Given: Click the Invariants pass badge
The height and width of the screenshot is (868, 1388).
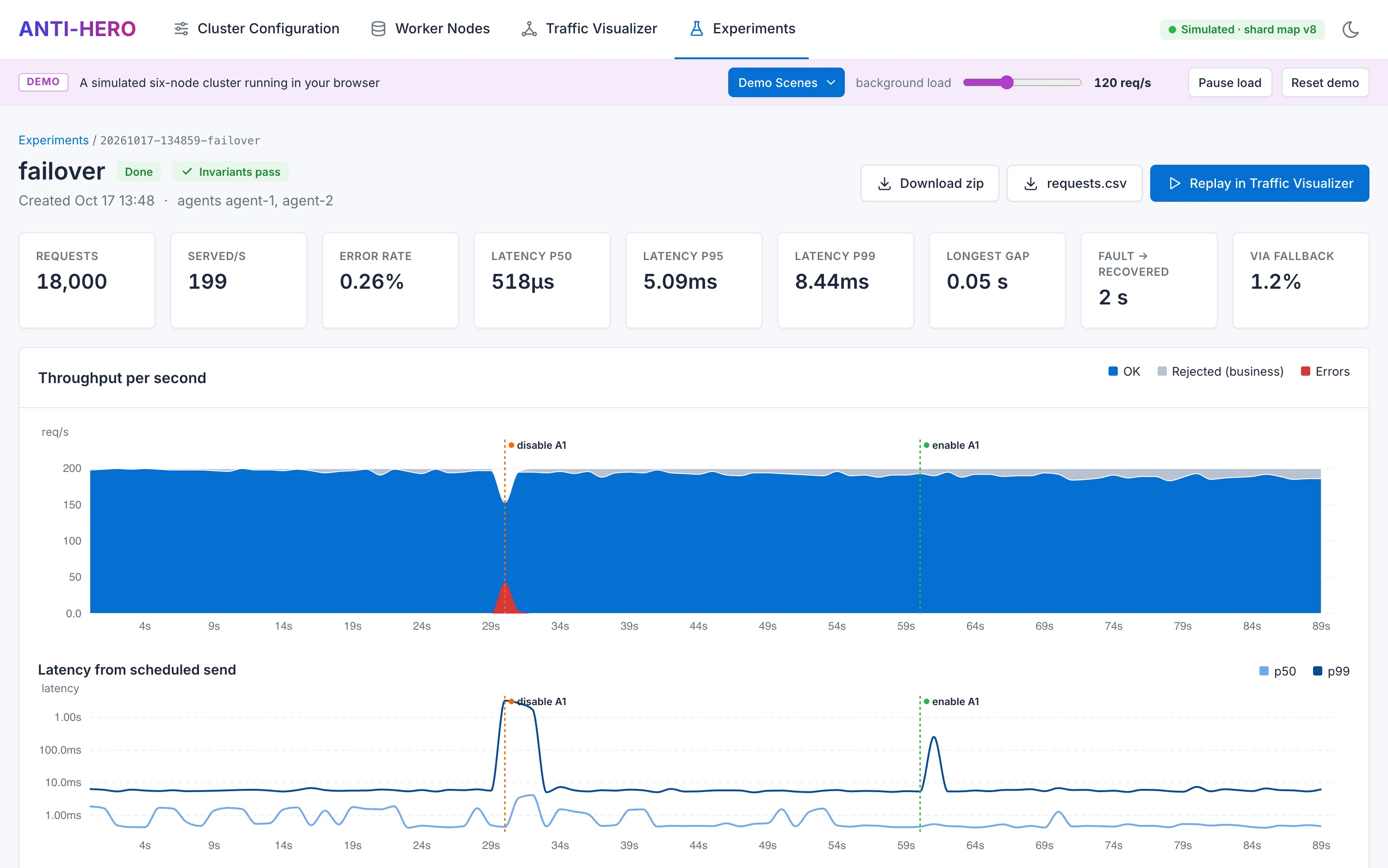Looking at the screenshot, I should pyautogui.click(x=230, y=172).
